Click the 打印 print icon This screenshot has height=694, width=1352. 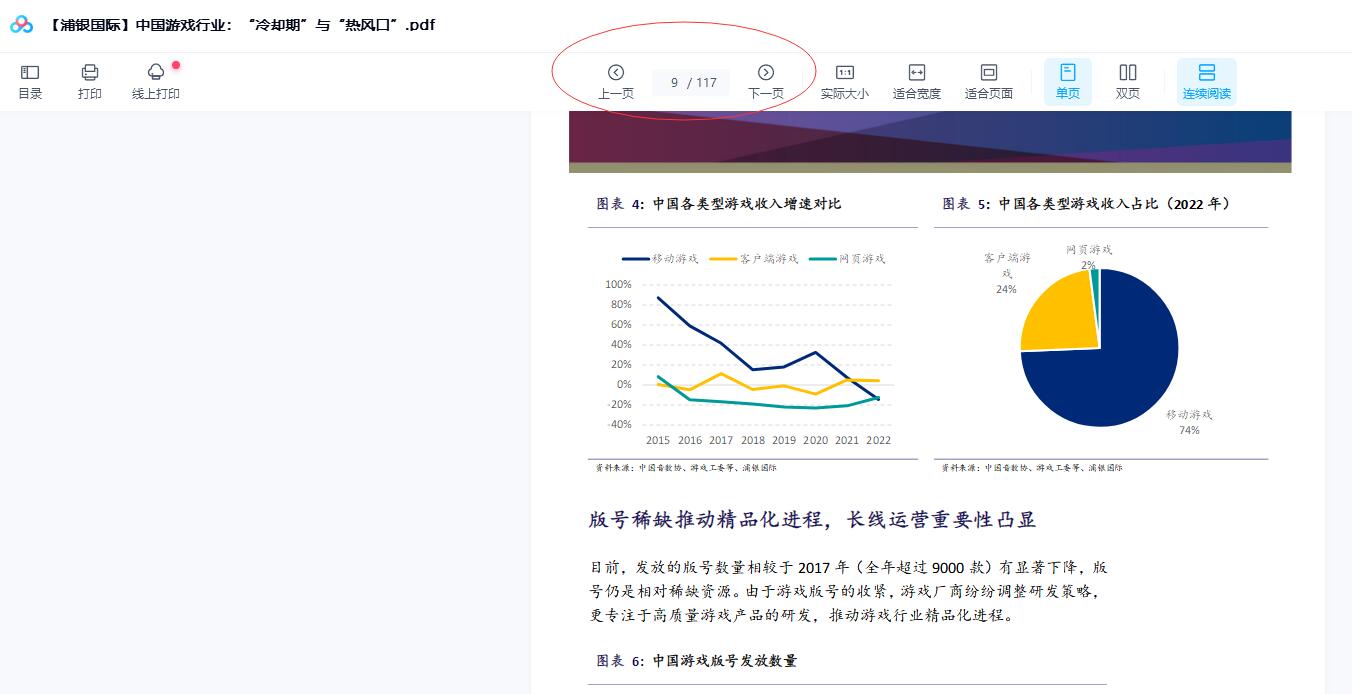click(90, 80)
